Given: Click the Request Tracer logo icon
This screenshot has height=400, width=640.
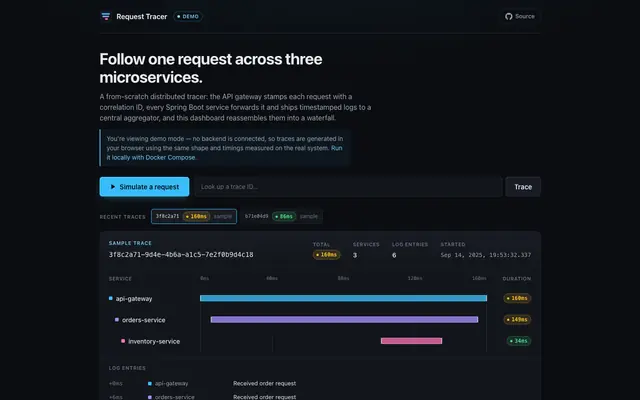Looking at the screenshot, I should pos(106,16).
